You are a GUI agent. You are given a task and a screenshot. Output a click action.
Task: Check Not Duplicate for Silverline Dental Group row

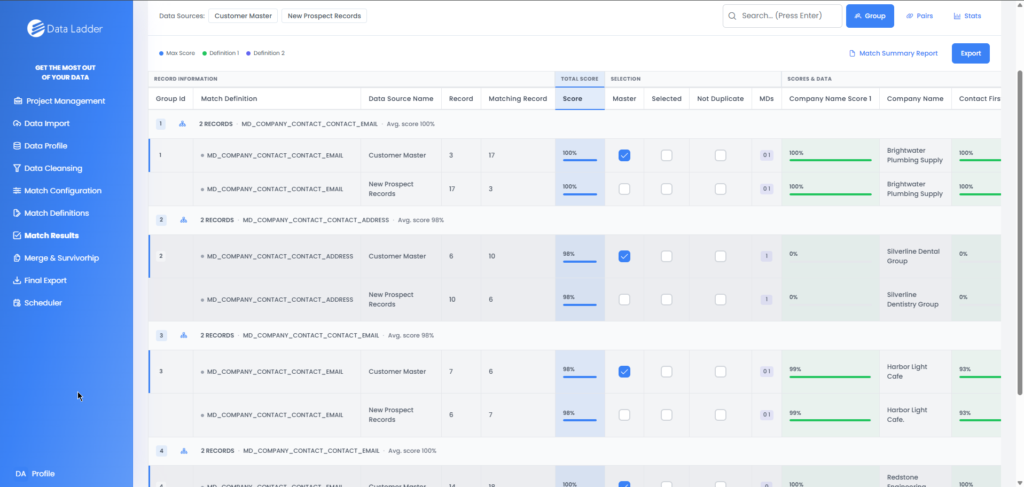click(x=720, y=256)
